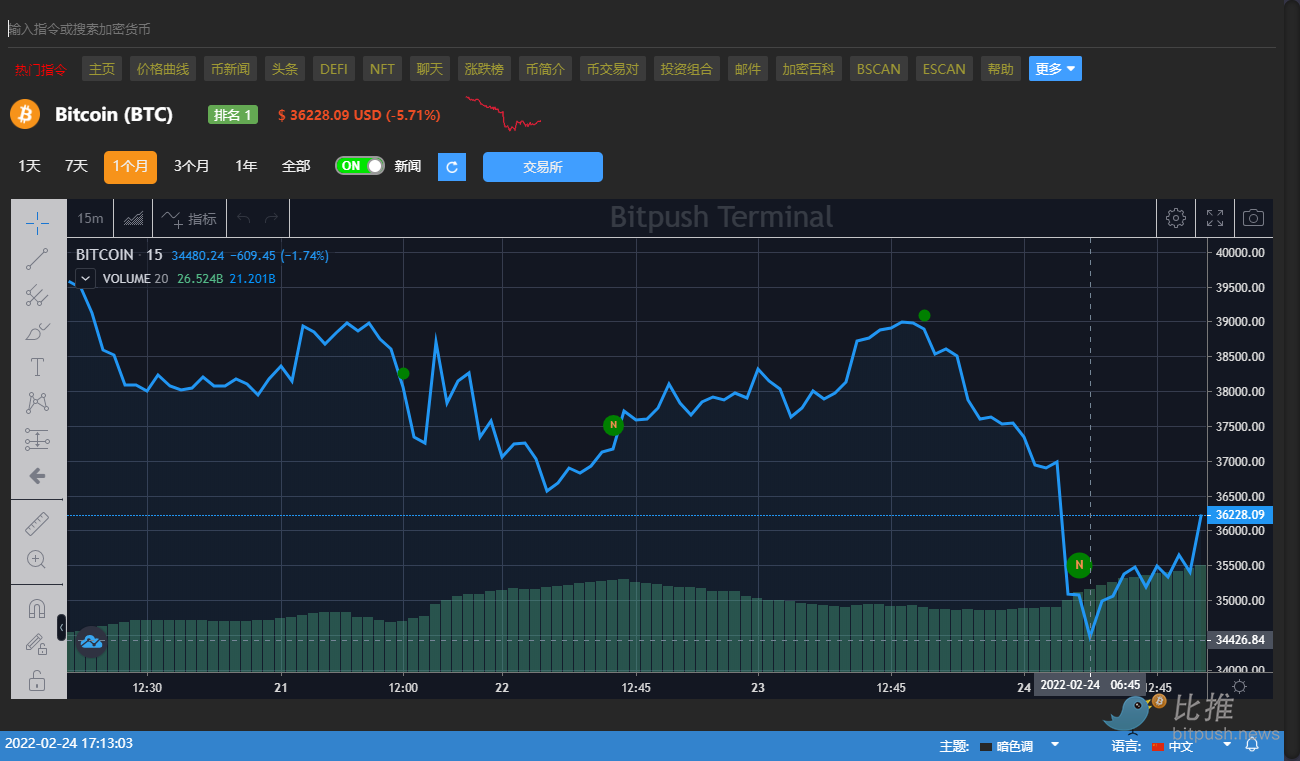This screenshot has width=1300, height=761.
Task: Select the brush drawing tool
Action: point(37,331)
